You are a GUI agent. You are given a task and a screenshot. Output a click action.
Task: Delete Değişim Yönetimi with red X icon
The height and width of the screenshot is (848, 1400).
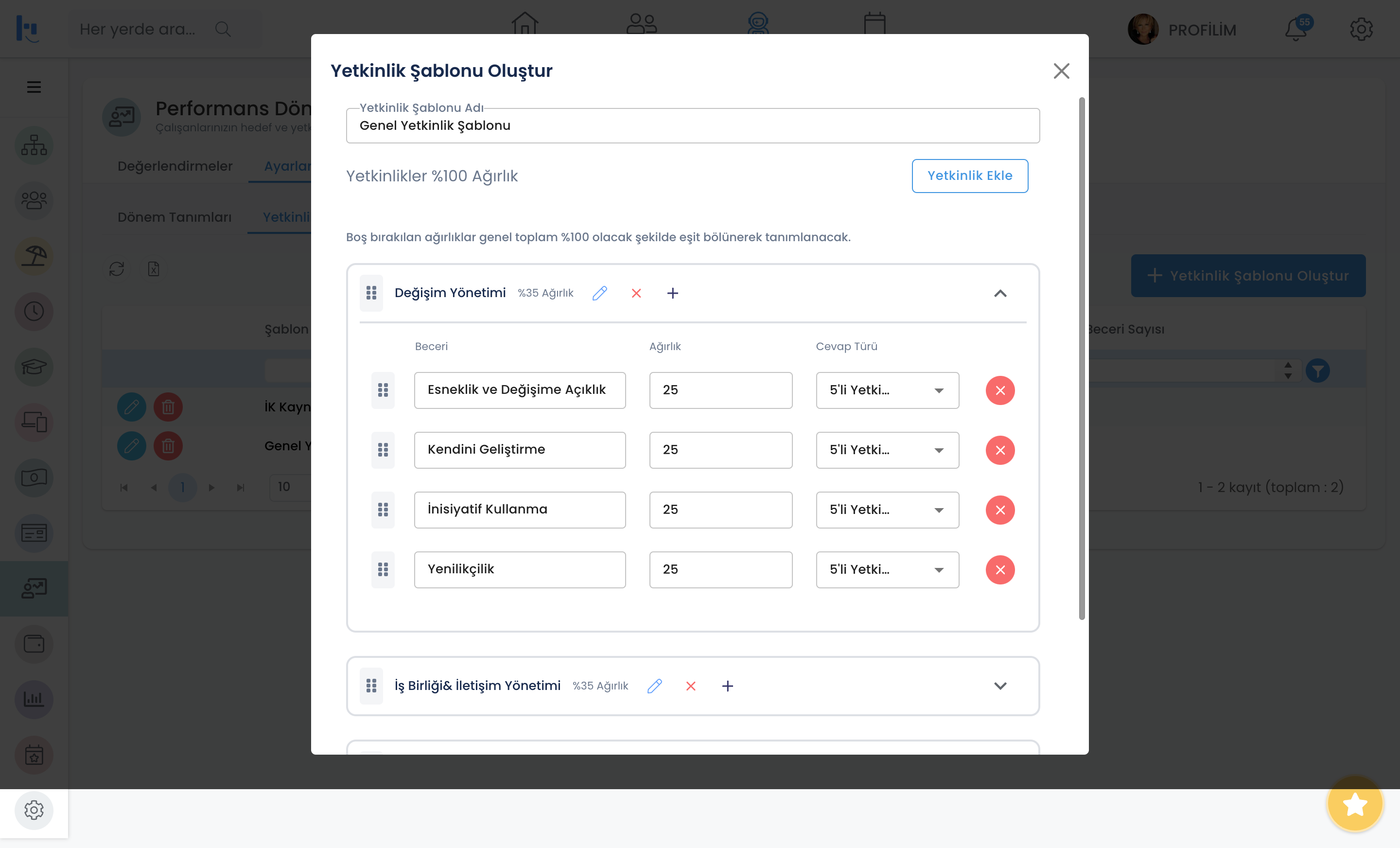click(x=636, y=293)
